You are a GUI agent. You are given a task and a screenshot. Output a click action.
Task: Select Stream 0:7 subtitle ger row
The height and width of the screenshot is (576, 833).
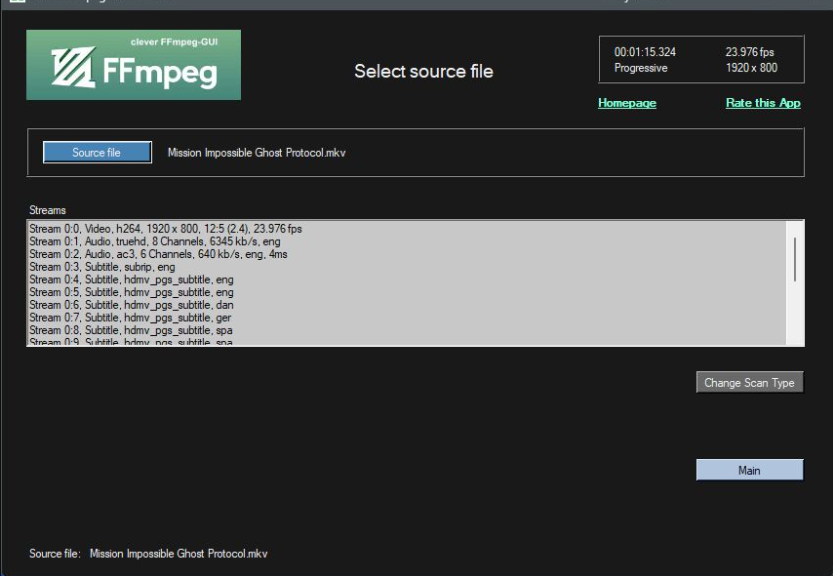pyautogui.click(x=406, y=318)
